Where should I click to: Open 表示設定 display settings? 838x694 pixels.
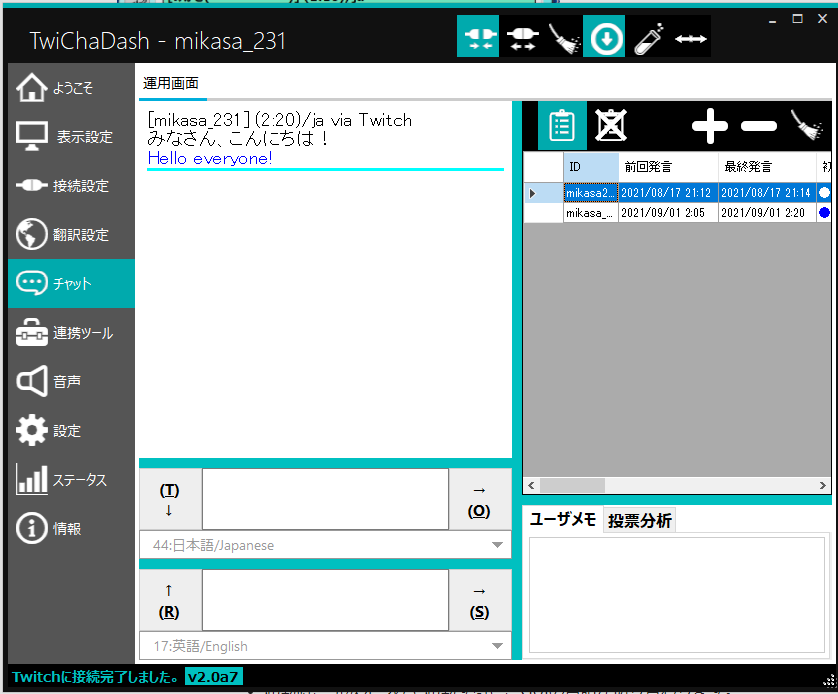point(71,136)
